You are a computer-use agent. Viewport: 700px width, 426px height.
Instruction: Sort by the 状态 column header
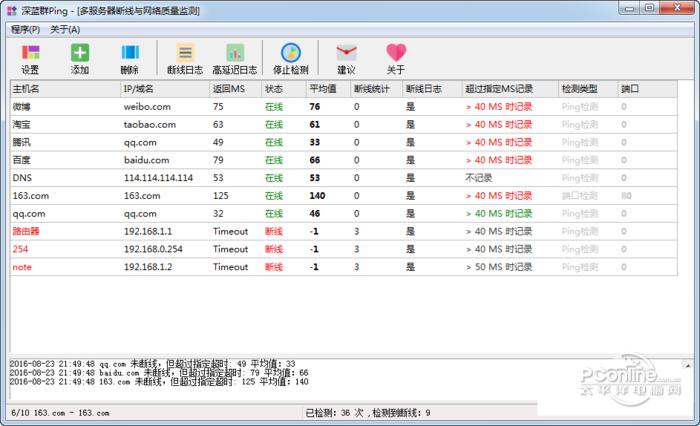click(x=283, y=89)
